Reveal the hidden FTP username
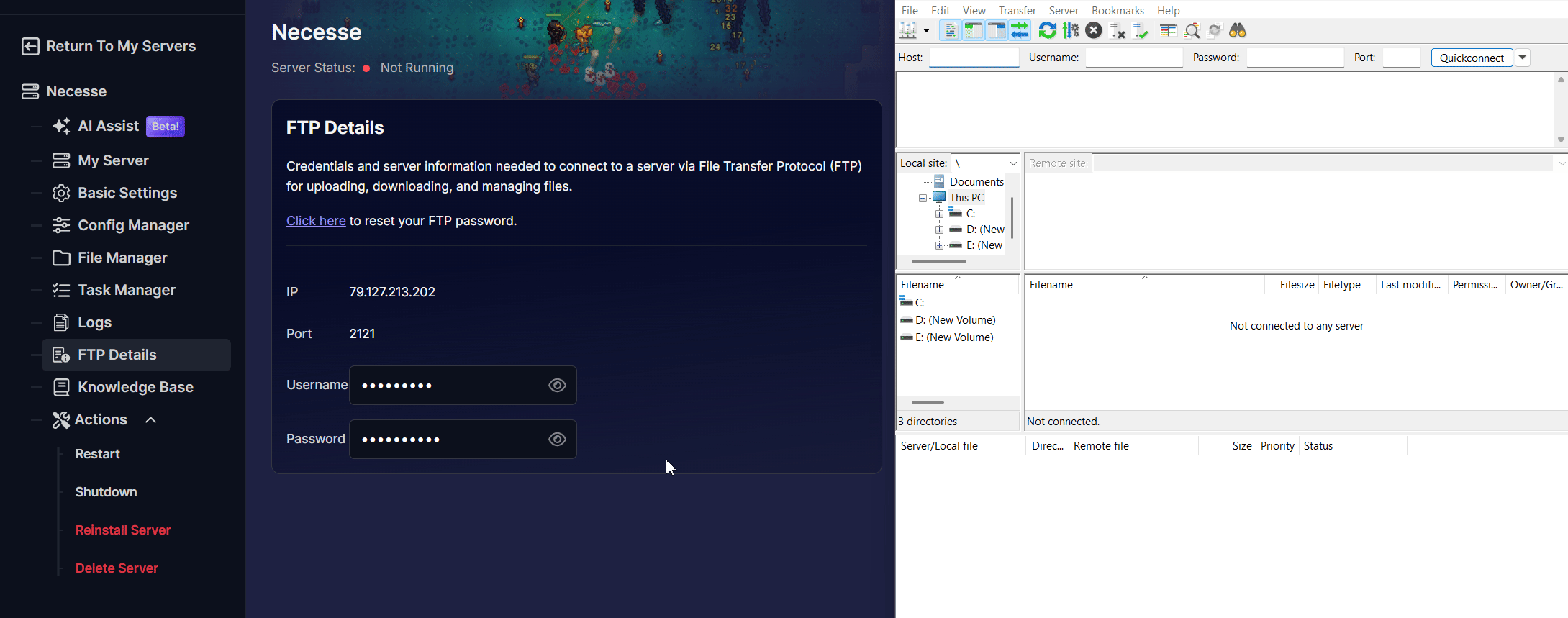1568x618 pixels. pyautogui.click(x=557, y=386)
